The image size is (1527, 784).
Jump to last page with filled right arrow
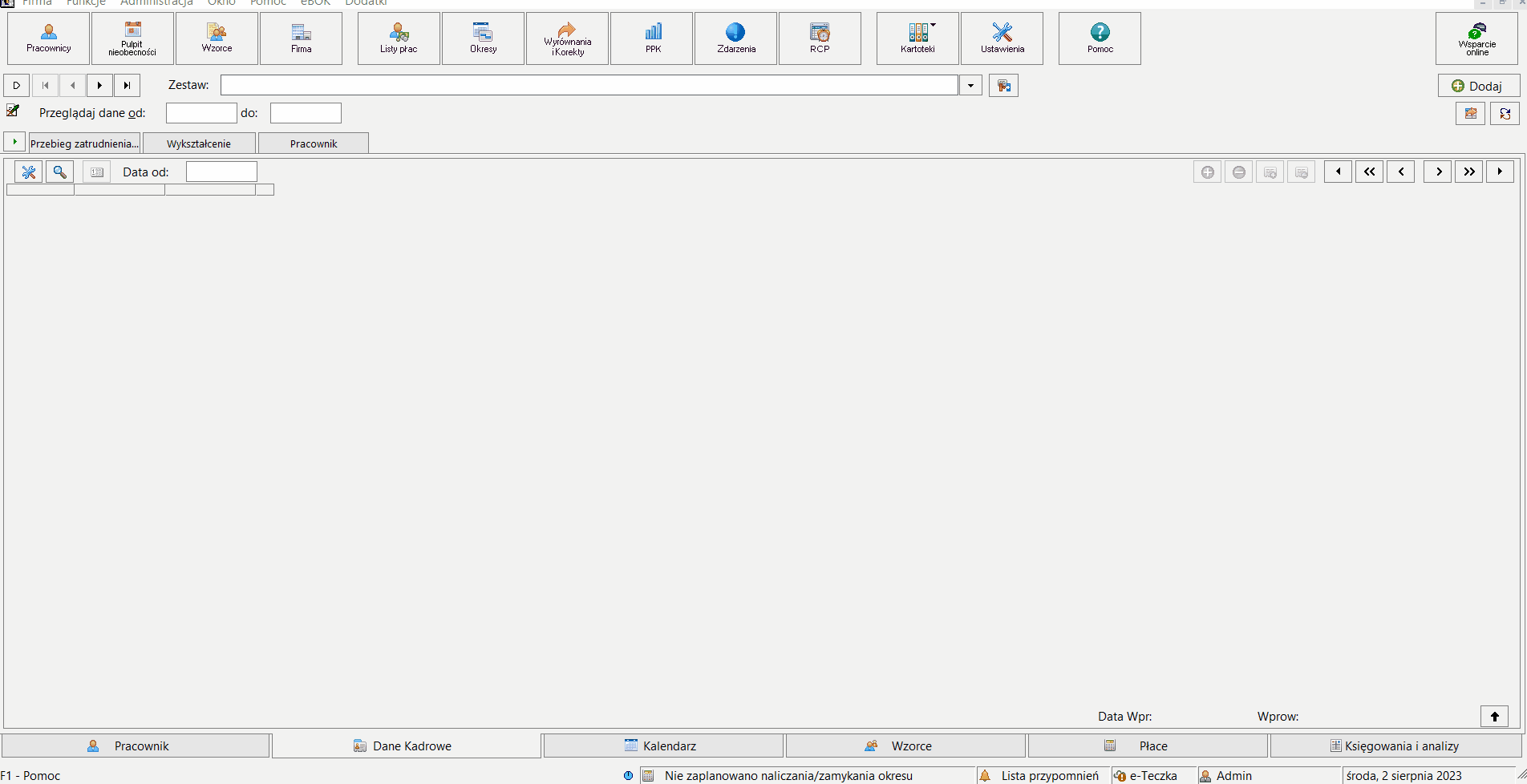[x=1500, y=172]
